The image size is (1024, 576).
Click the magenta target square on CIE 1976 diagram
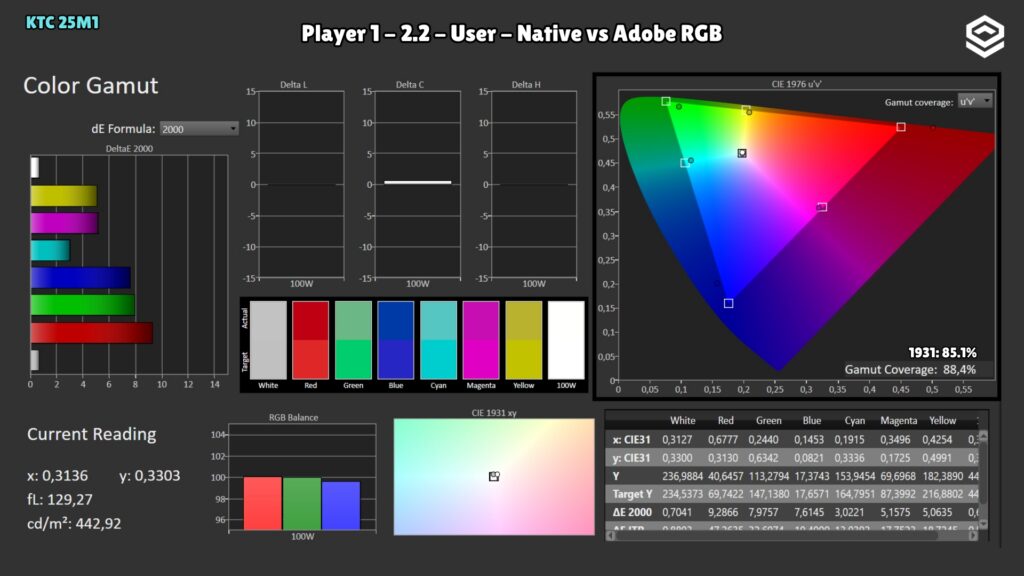(x=822, y=207)
